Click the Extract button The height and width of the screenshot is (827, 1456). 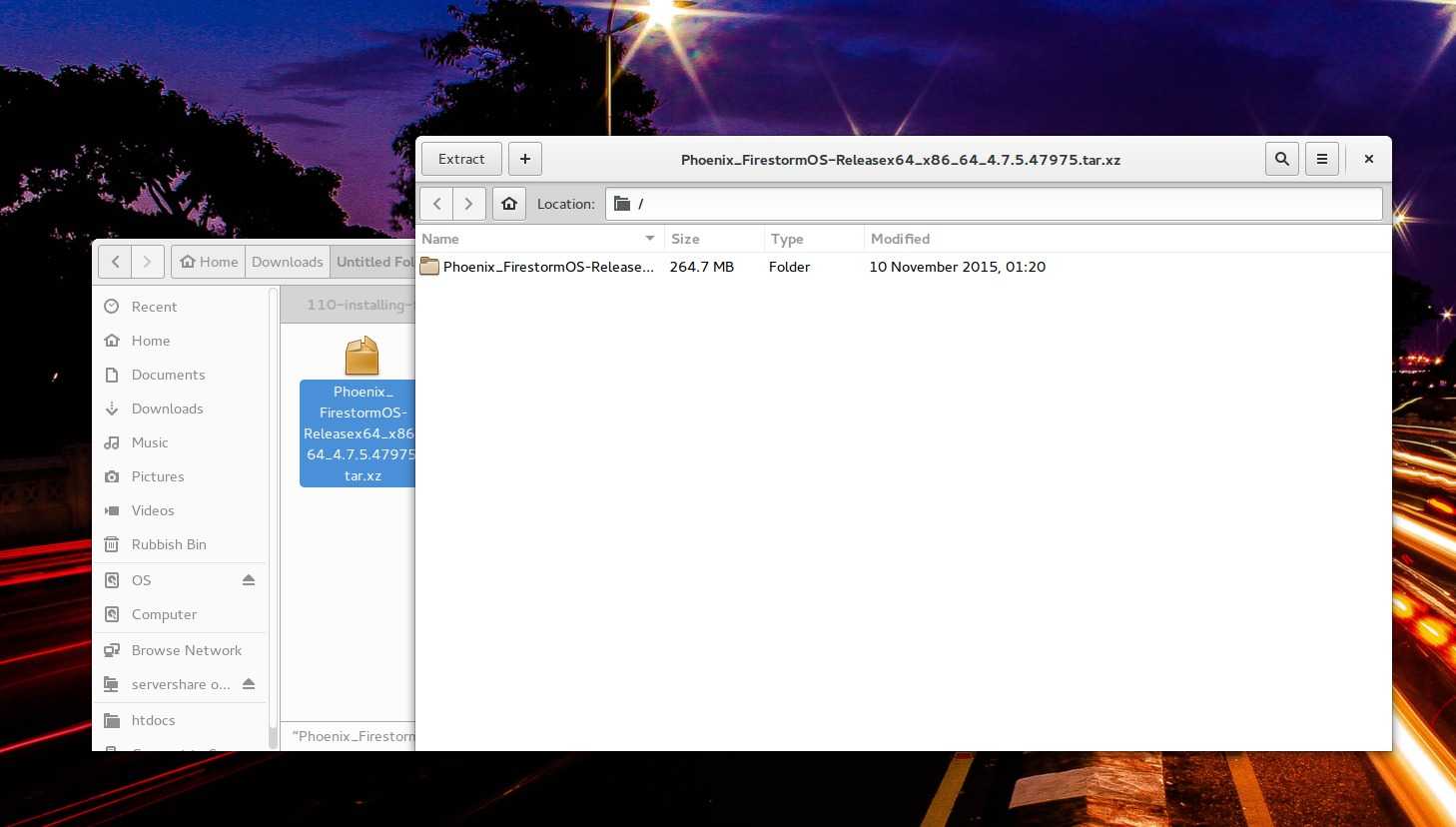[x=461, y=159]
